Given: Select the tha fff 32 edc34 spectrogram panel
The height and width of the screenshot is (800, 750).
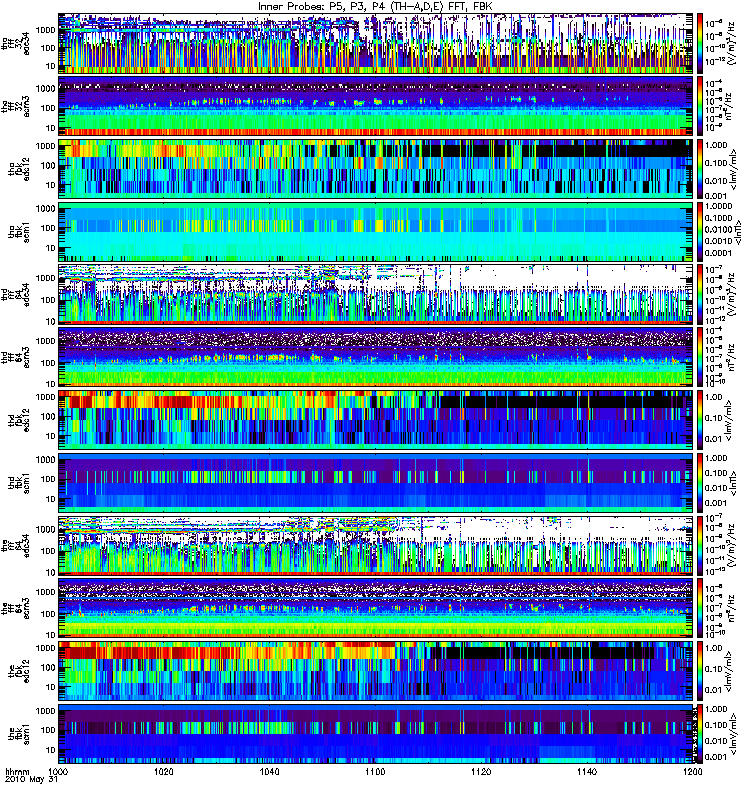Looking at the screenshot, I should [x=376, y=43].
